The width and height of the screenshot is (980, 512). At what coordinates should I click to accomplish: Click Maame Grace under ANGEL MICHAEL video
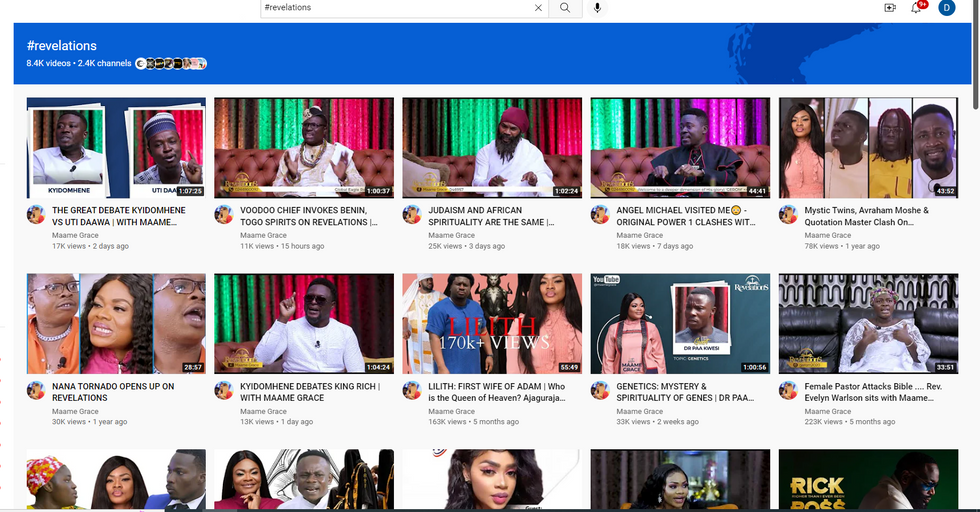tap(639, 235)
